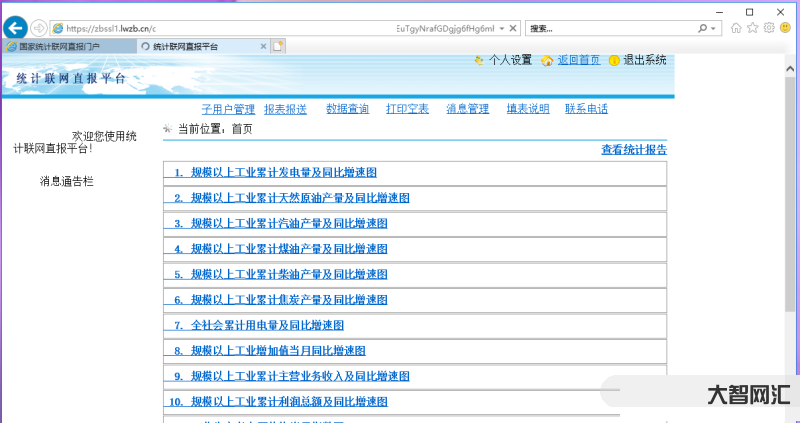800x423 pixels.
Task: Click the 返回首页 link
Action: [x=578, y=60]
